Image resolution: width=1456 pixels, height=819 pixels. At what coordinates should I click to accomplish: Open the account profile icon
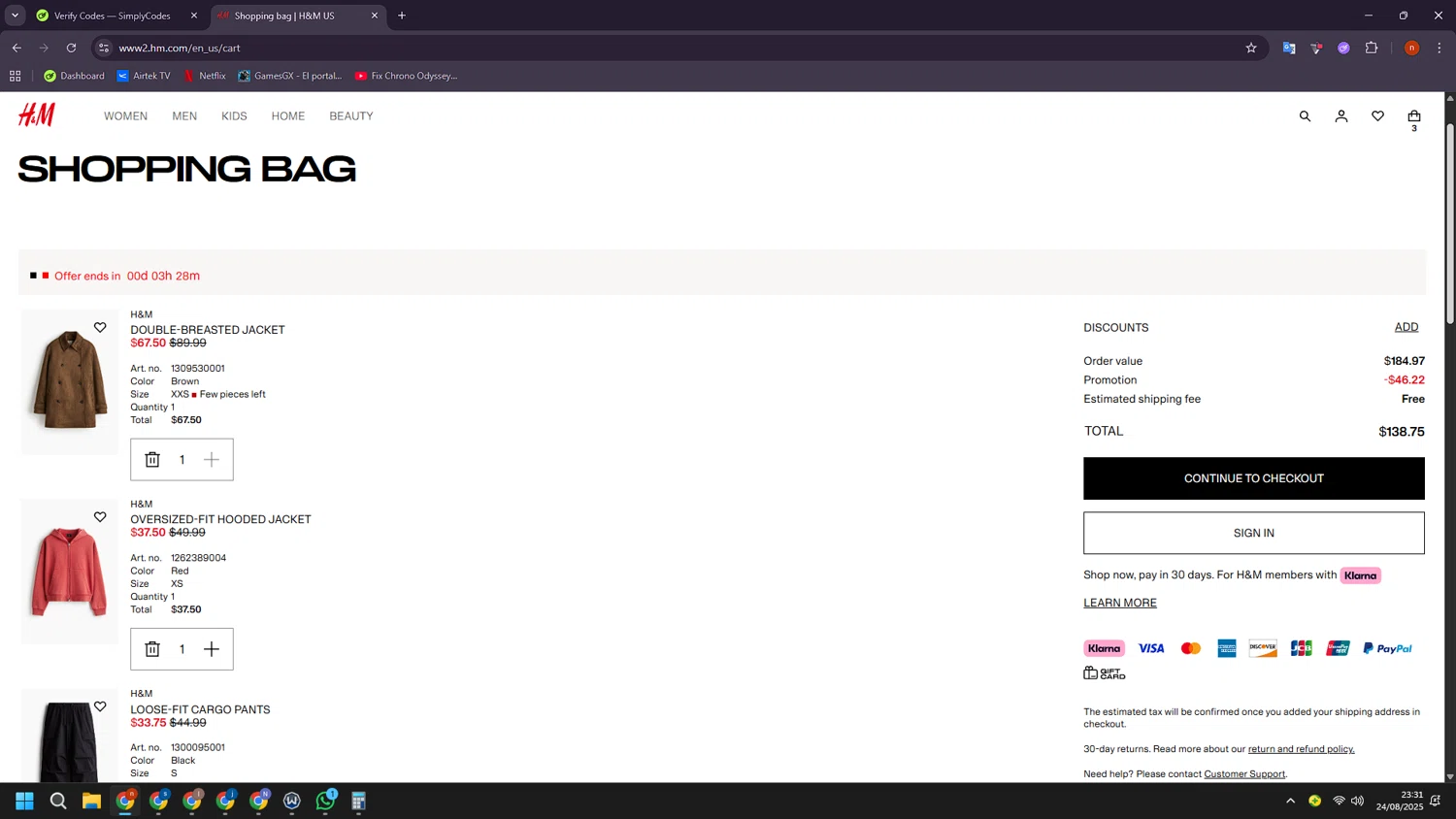click(1341, 116)
